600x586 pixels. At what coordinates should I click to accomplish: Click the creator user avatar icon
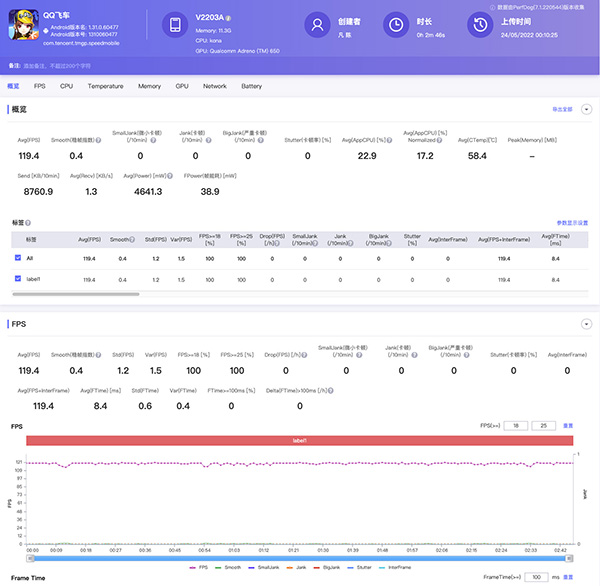[x=317, y=26]
